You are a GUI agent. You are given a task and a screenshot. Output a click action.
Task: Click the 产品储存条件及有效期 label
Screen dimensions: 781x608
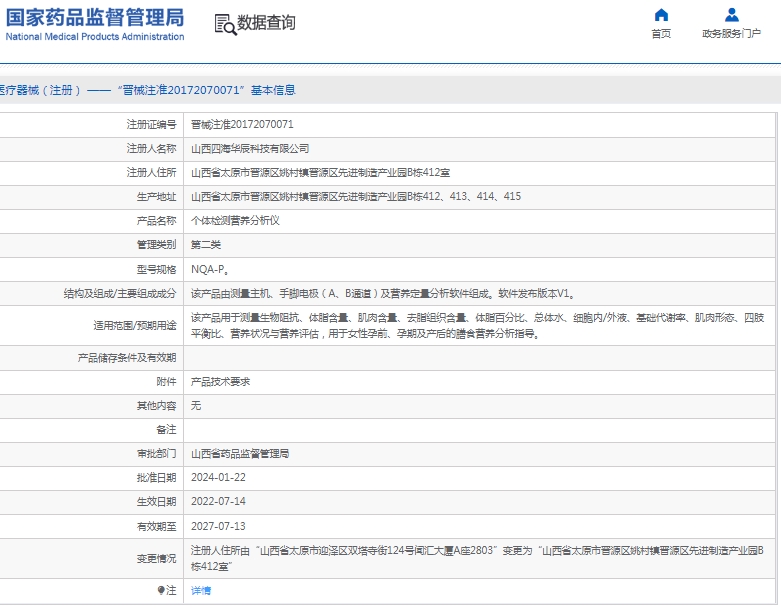[x=127, y=358]
